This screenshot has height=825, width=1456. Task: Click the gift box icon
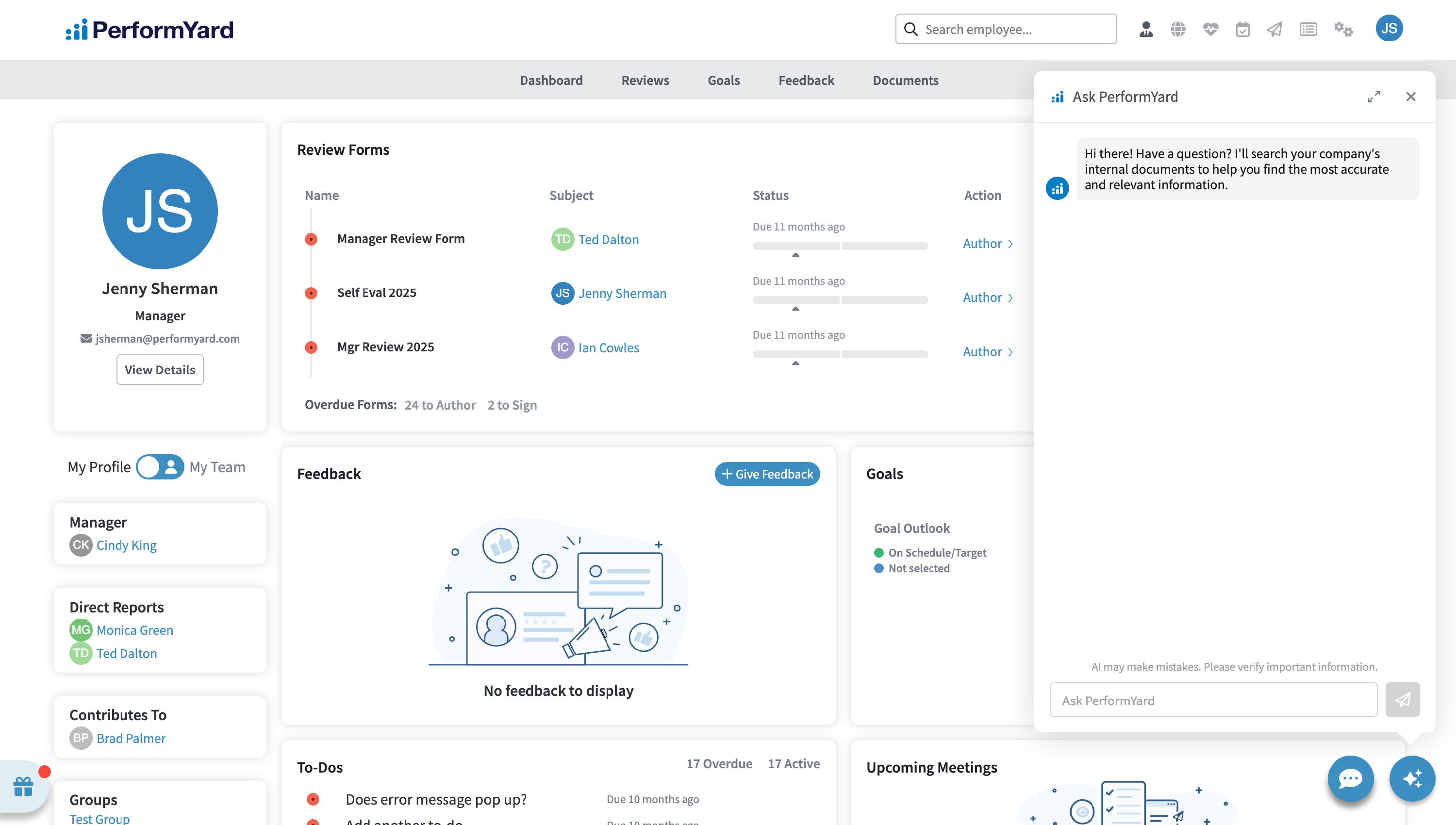[x=23, y=787]
